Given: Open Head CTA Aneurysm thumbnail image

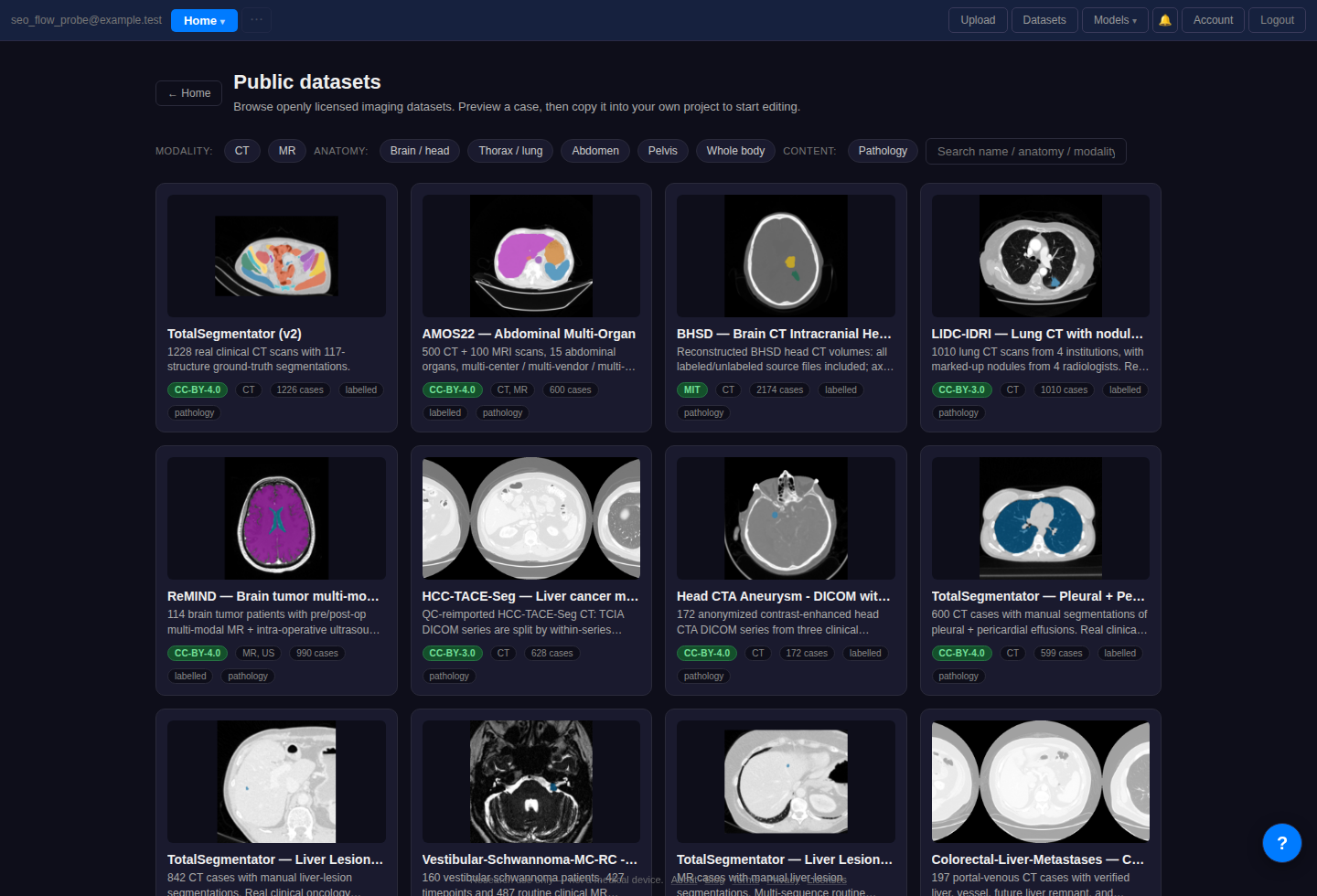Looking at the screenshot, I should [x=786, y=518].
